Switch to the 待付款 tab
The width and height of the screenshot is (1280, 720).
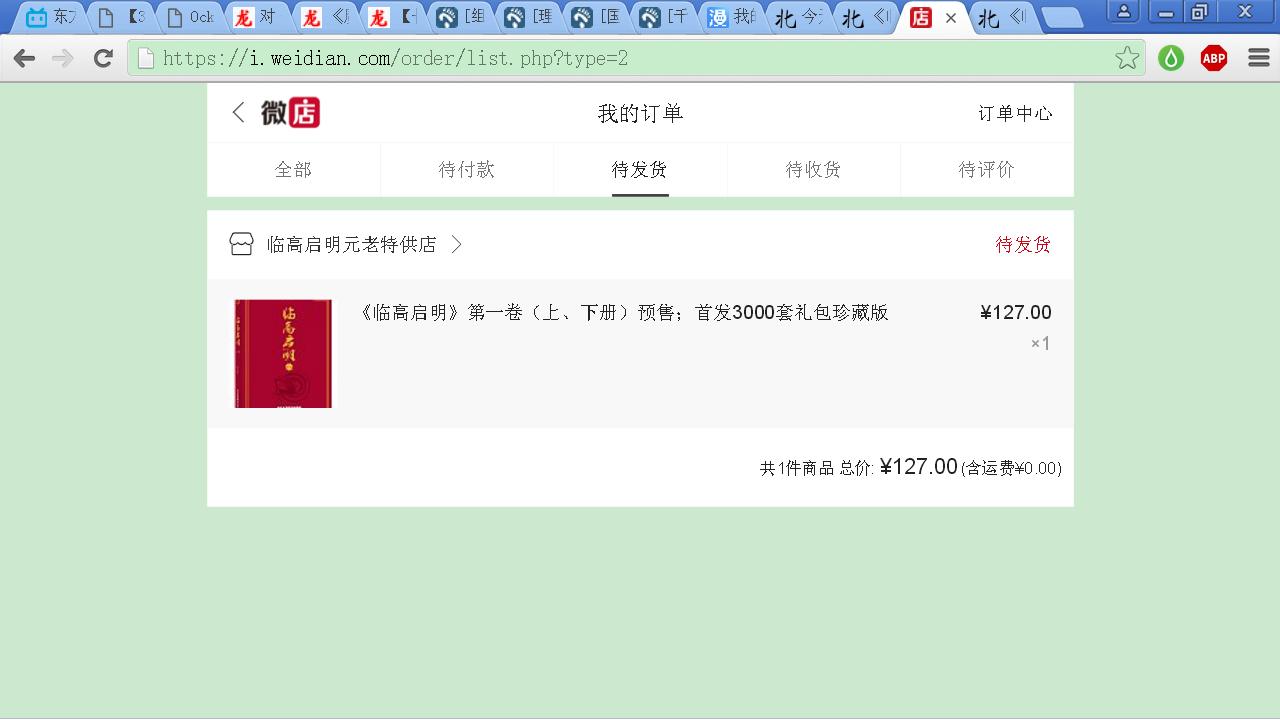[467, 170]
